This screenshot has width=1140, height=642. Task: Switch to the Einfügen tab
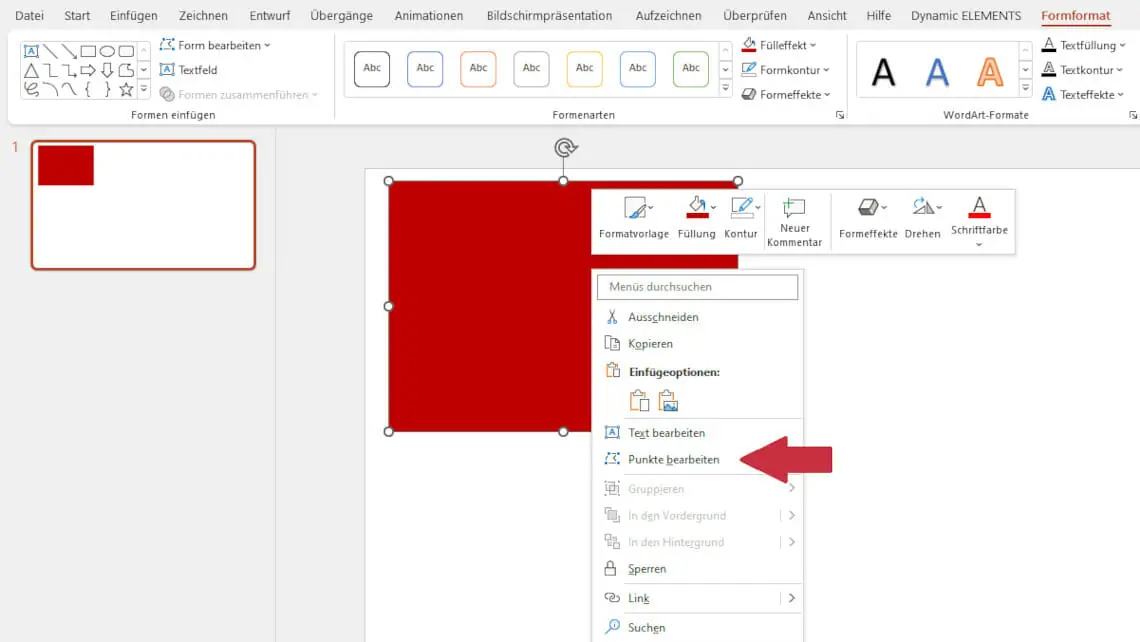coord(134,16)
